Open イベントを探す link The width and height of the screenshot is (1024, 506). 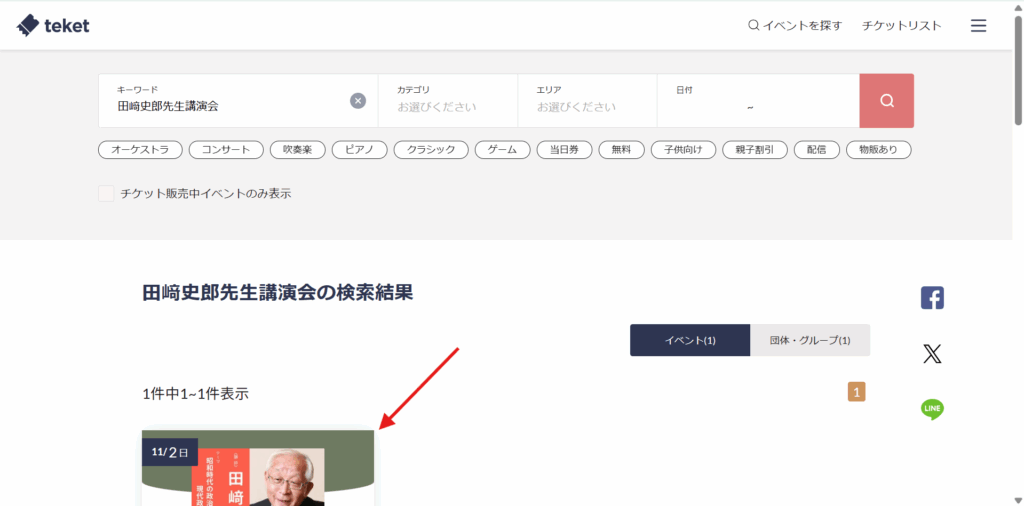tap(795, 26)
